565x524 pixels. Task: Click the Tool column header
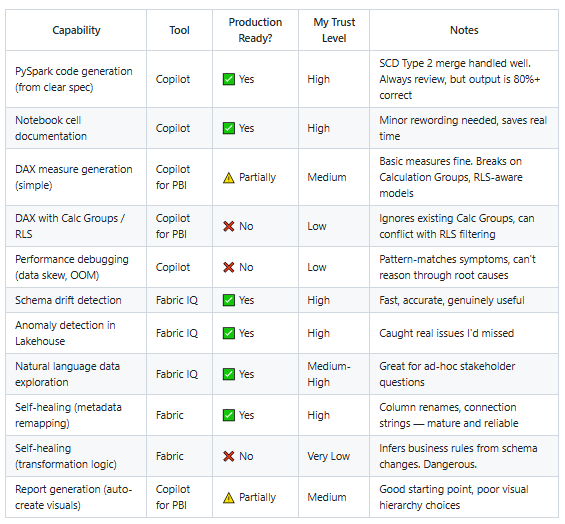(x=179, y=30)
